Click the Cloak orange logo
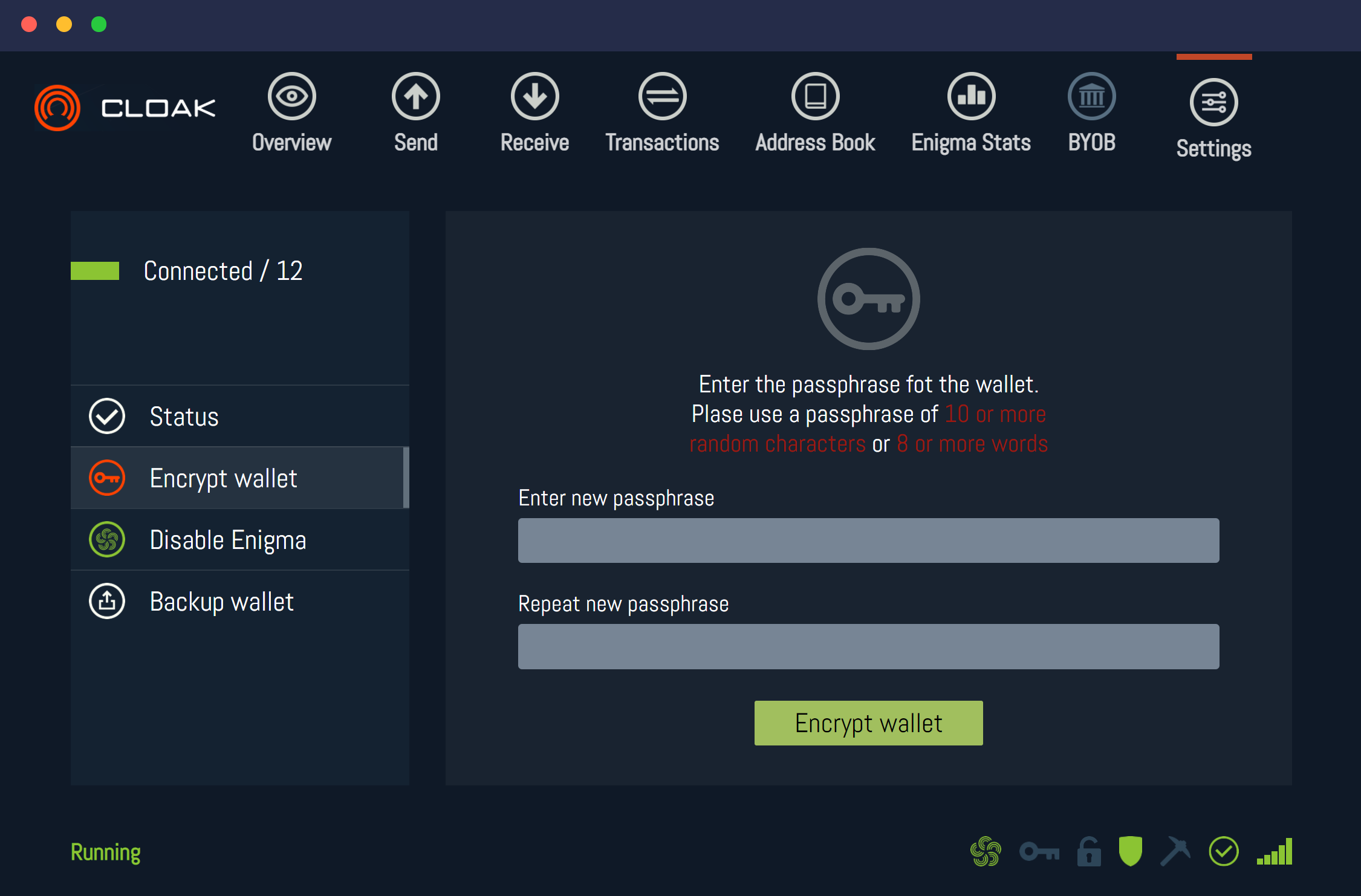Image resolution: width=1361 pixels, height=896 pixels. [x=57, y=108]
